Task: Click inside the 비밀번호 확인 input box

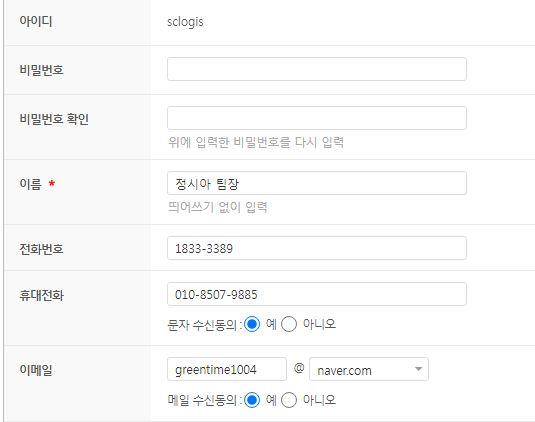Action: pyautogui.click(x=317, y=118)
